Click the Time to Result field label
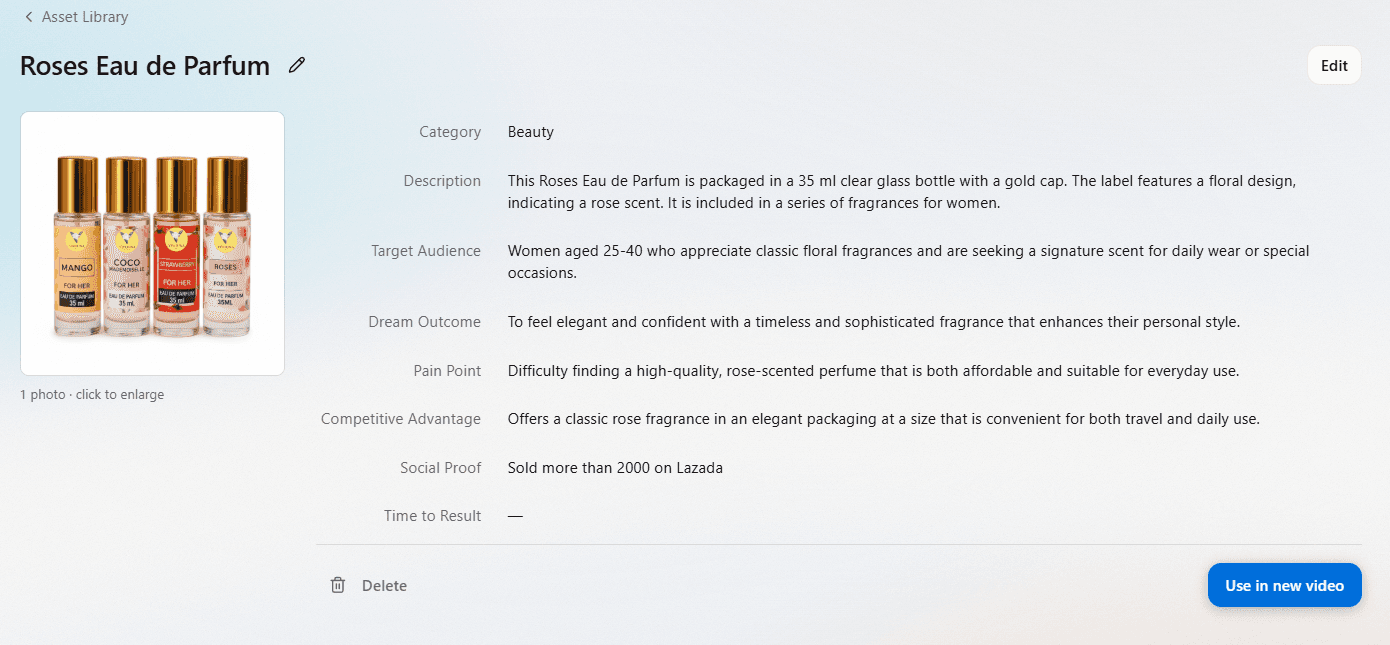Viewport: 1390px width, 645px height. click(x=432, y=516)
